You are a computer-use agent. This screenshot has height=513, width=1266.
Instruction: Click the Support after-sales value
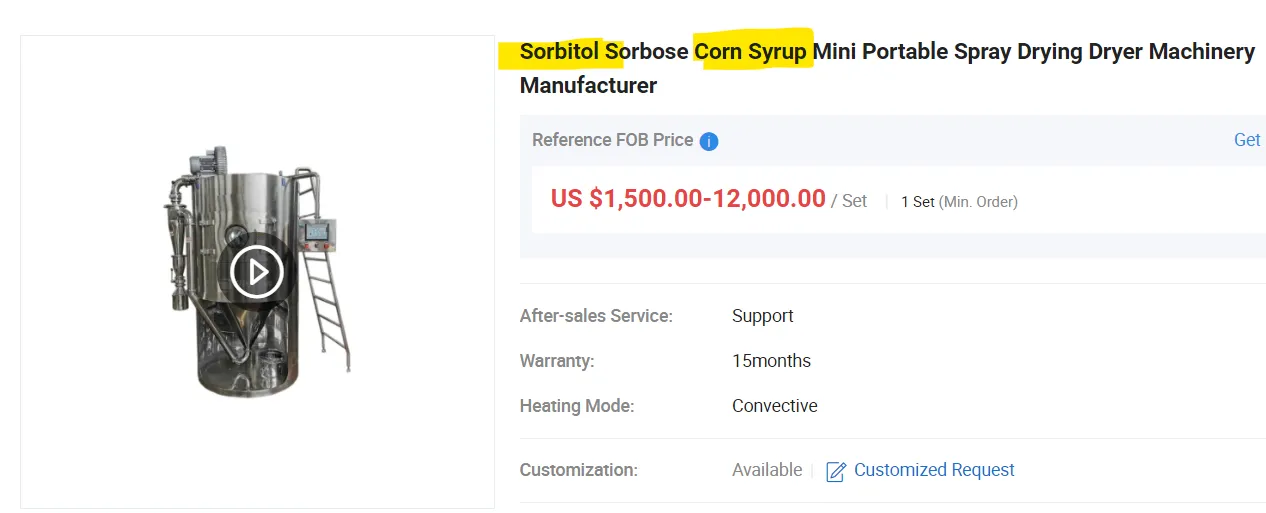point(762,316)
